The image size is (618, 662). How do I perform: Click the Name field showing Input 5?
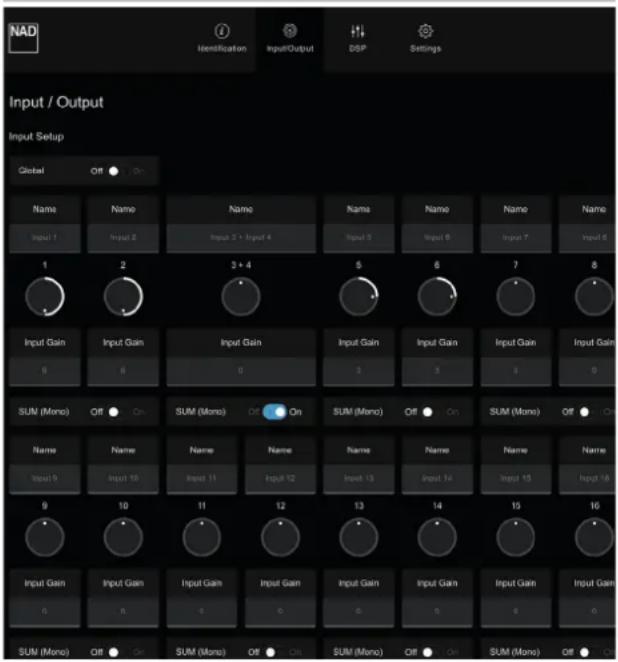358,238
